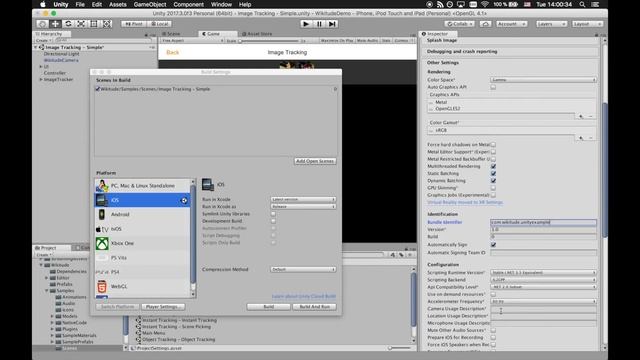
Task: Open the Layers dropdown
Action: 551,24
